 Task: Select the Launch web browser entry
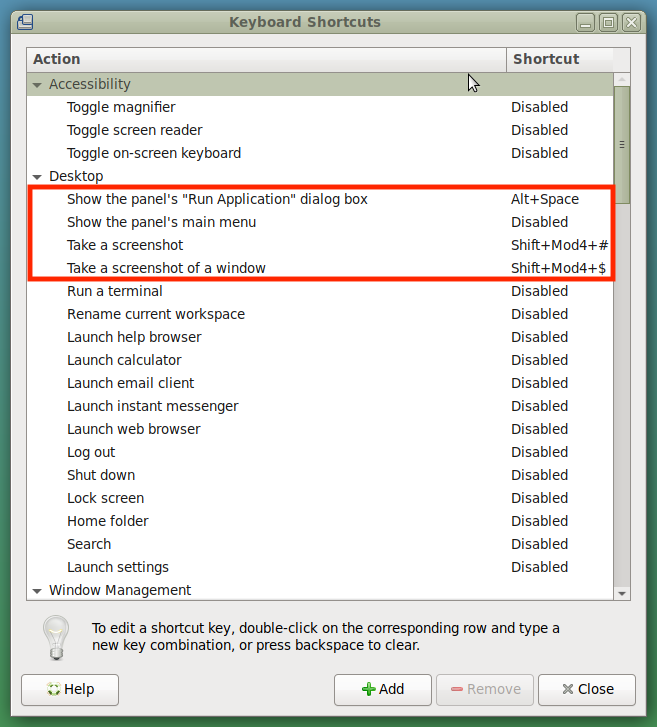133,429
